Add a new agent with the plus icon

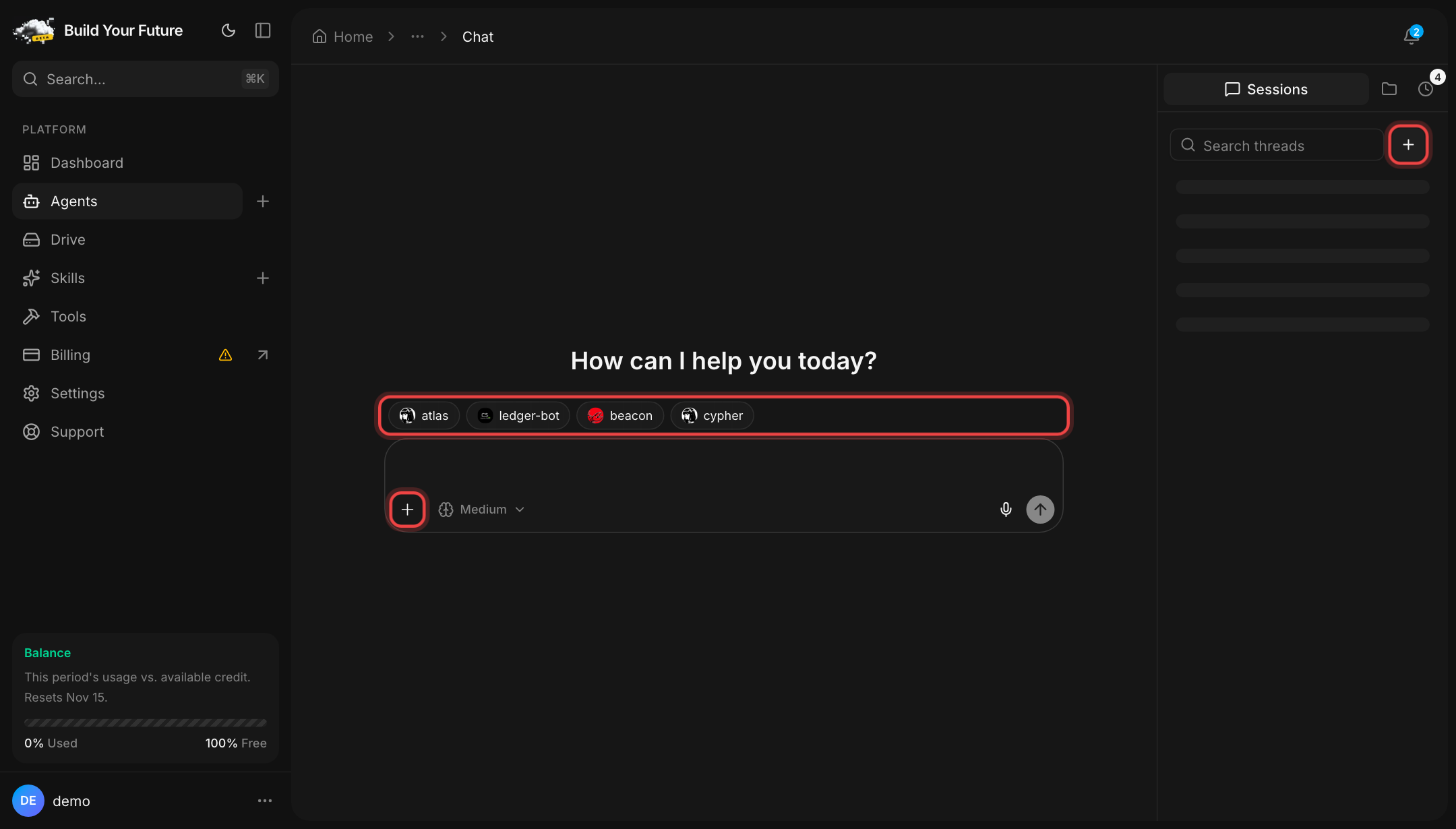263,201
